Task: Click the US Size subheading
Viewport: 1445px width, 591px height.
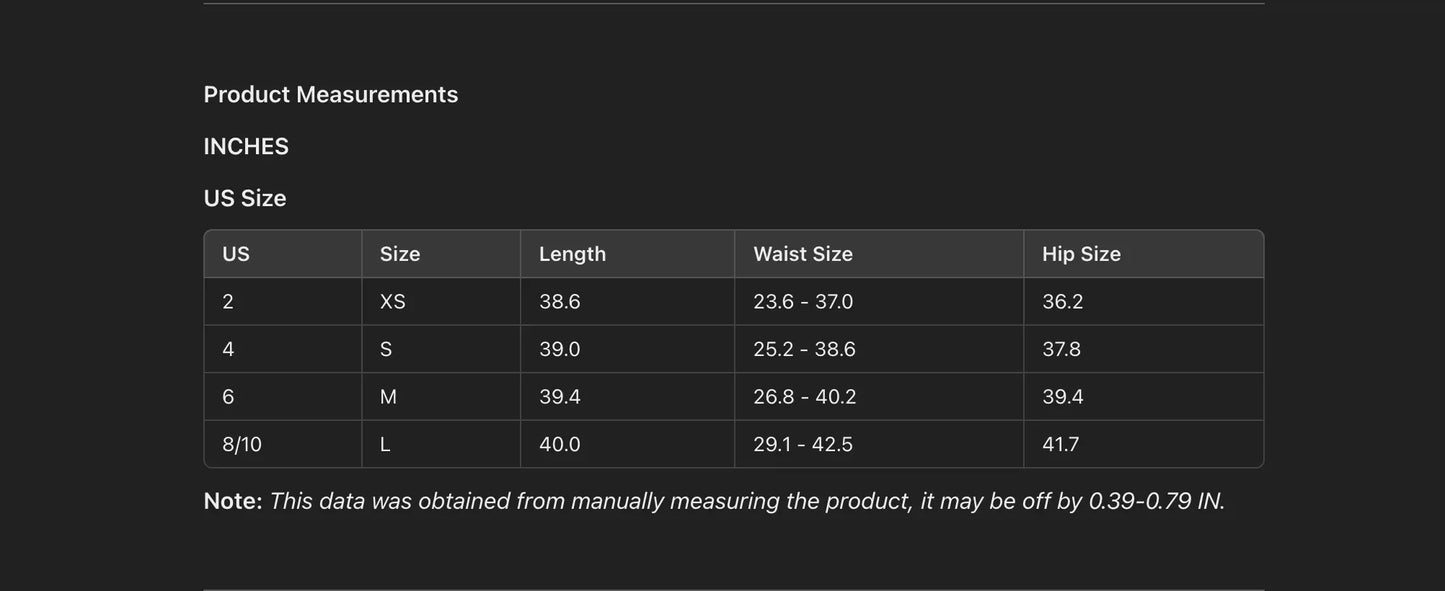Action: pos(245,198)
